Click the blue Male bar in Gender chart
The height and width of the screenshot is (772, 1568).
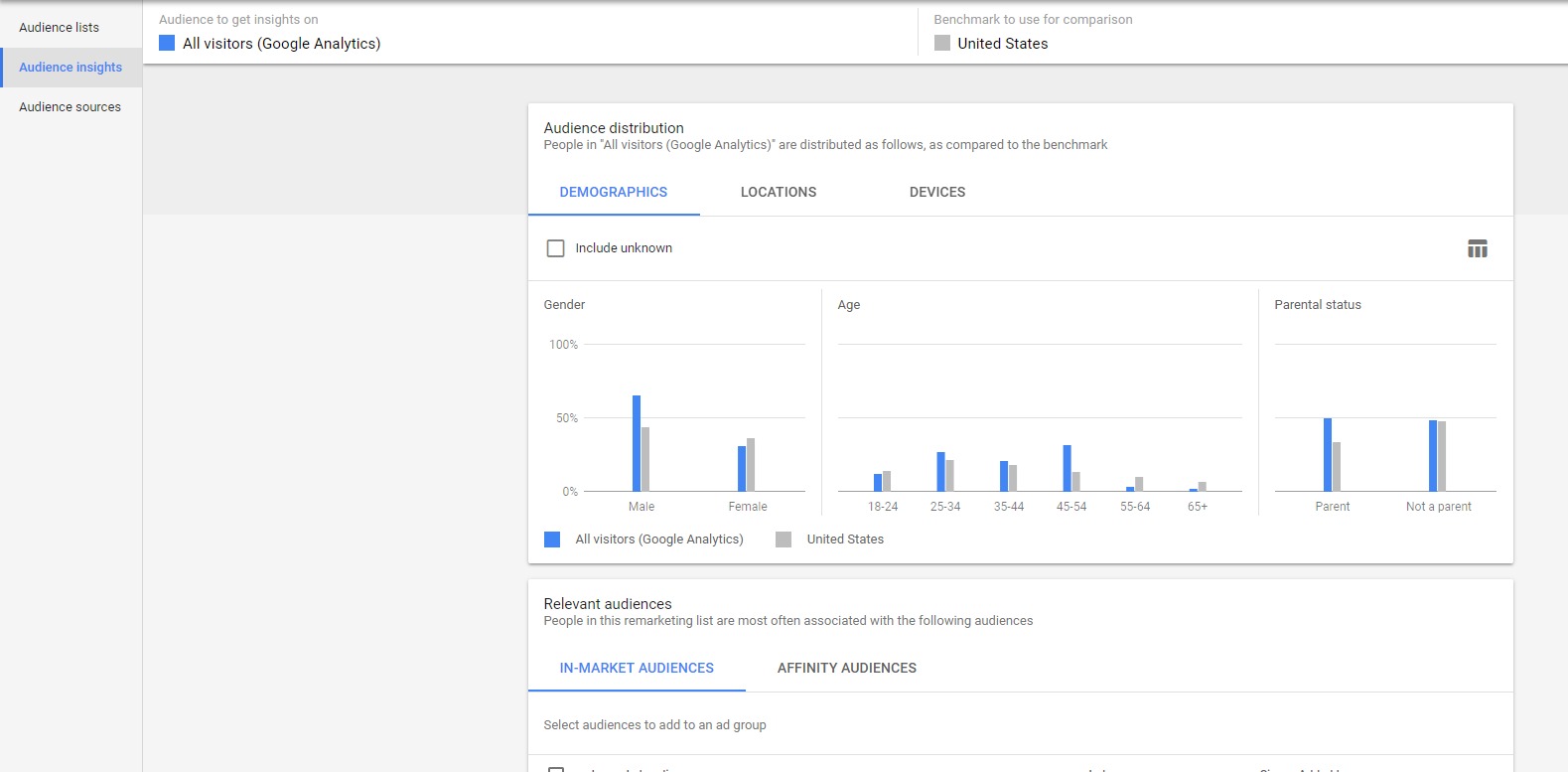pos(637,443)
